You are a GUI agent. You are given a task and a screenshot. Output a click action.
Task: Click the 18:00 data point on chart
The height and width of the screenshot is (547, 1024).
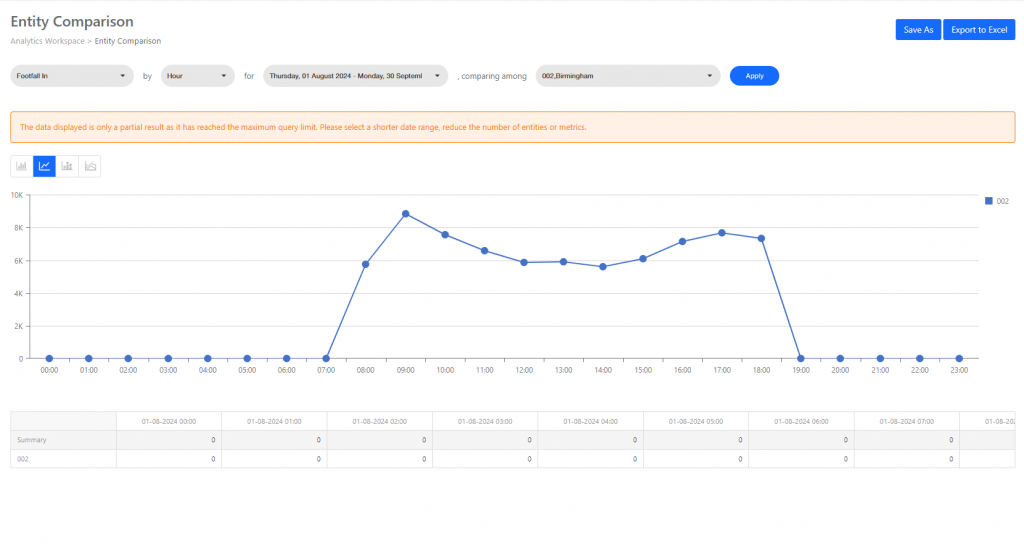(761, 238)
